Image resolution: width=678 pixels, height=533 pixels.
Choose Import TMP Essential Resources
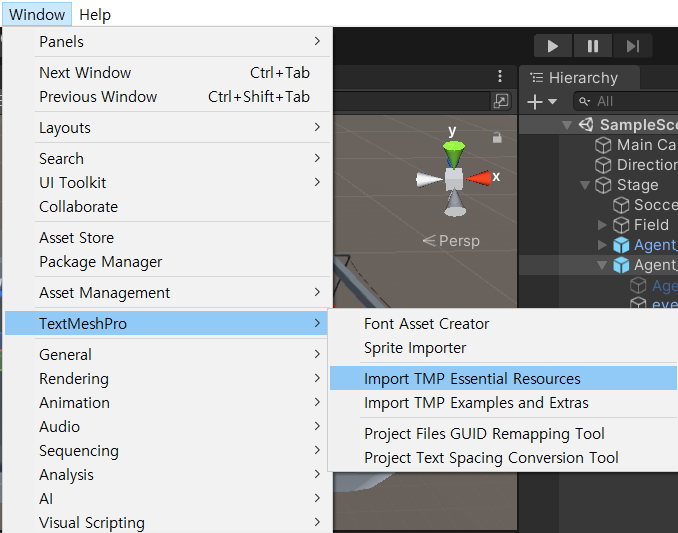point(504,379)
